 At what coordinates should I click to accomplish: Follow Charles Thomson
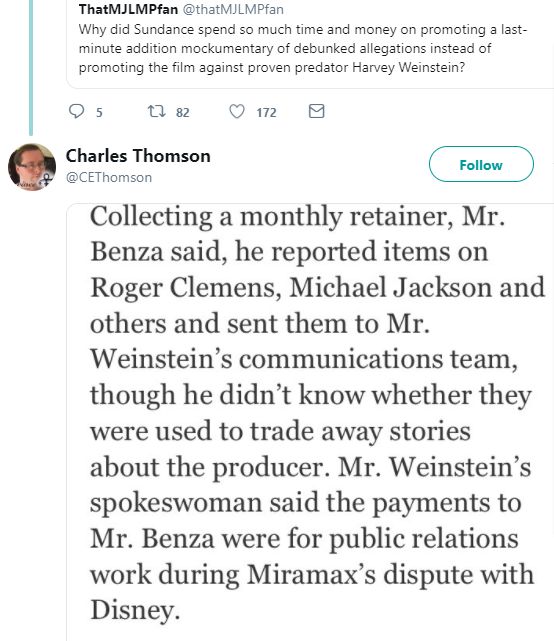coord(481,164)
